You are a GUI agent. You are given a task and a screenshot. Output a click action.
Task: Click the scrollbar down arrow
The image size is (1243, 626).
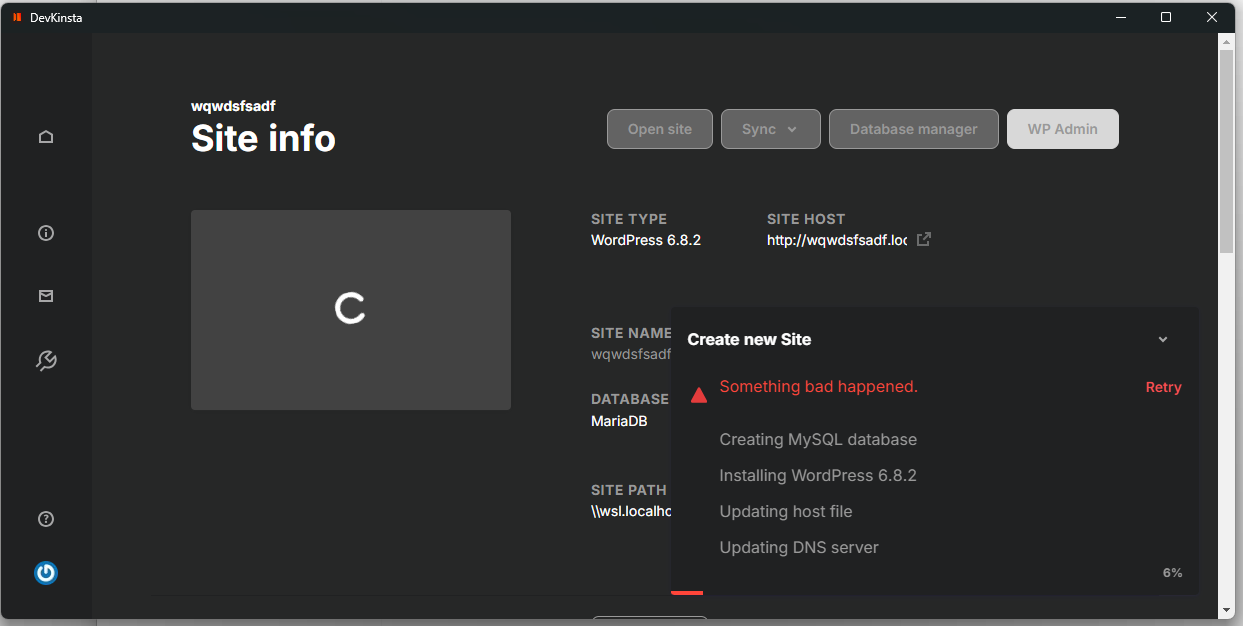pos(1226,609)
